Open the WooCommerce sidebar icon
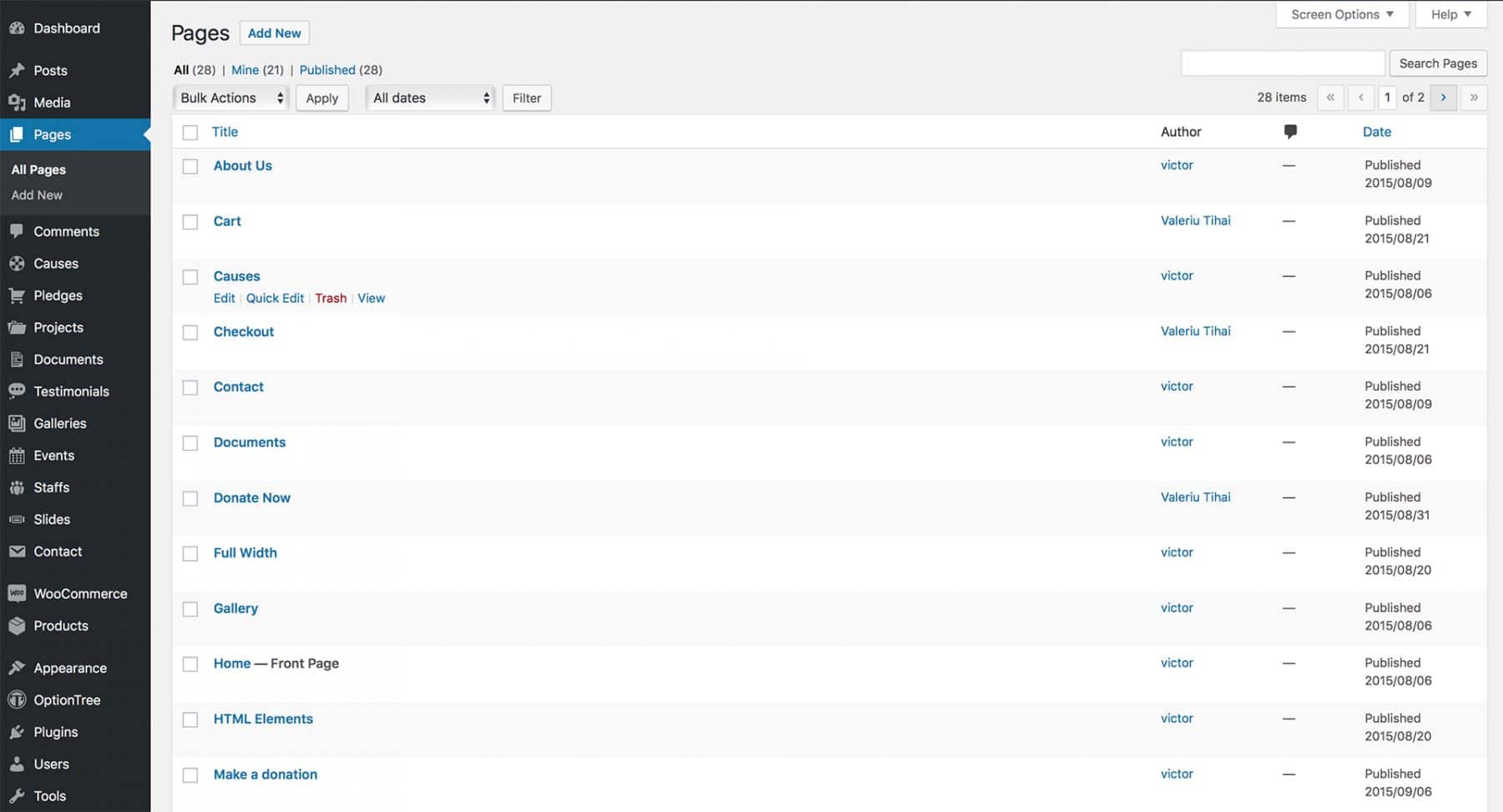Image resolution: width=1503 pixels, height=812 pixels. (x=18, y=593)
